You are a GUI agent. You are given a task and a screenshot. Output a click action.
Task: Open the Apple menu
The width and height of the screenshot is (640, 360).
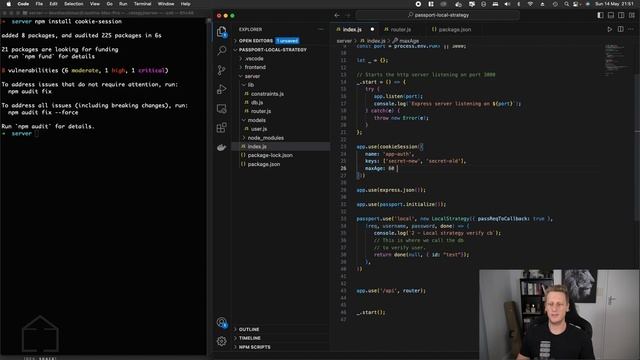pyautogui.click(x=8, y=4)
